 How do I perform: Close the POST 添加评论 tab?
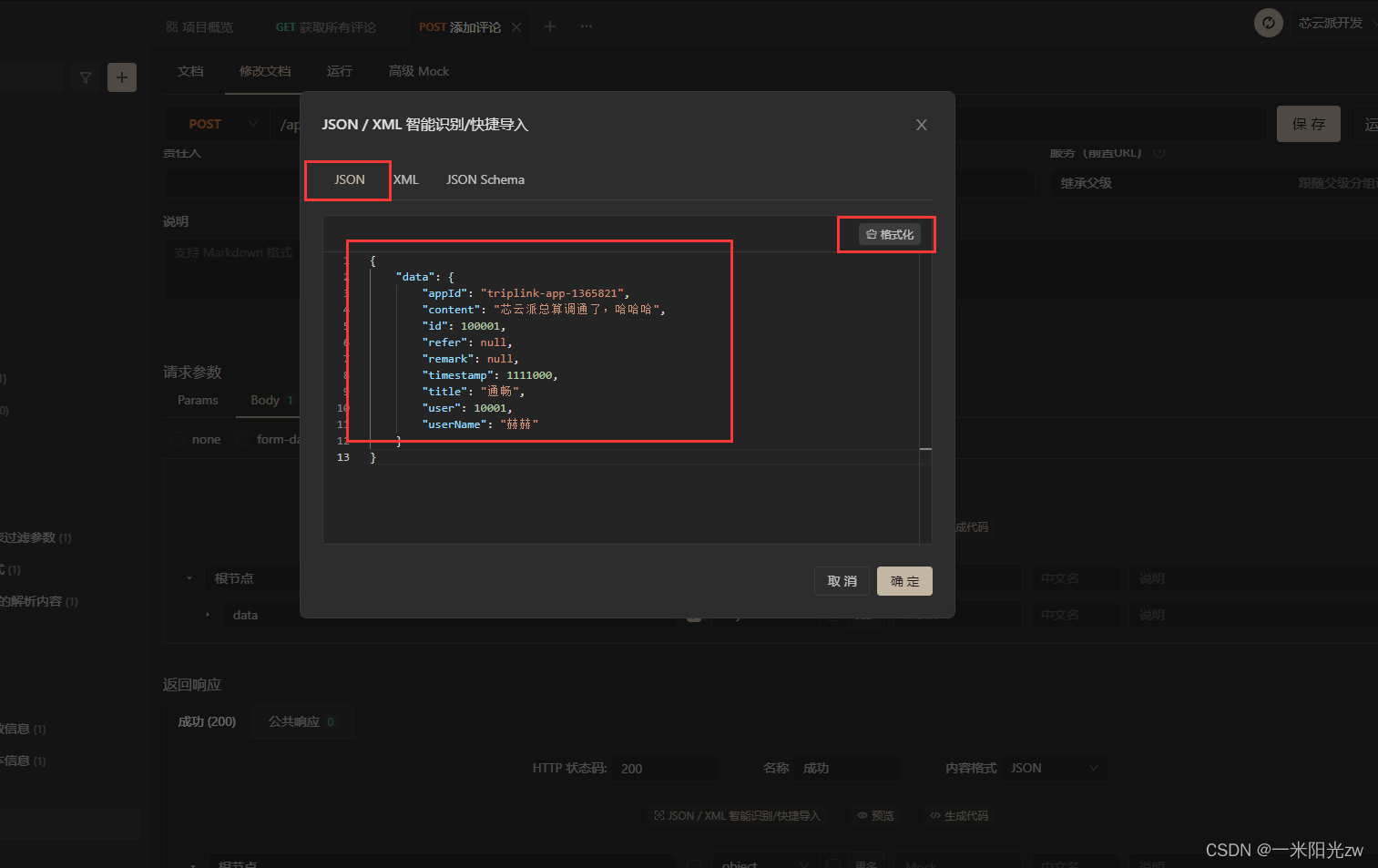(516, 27)
